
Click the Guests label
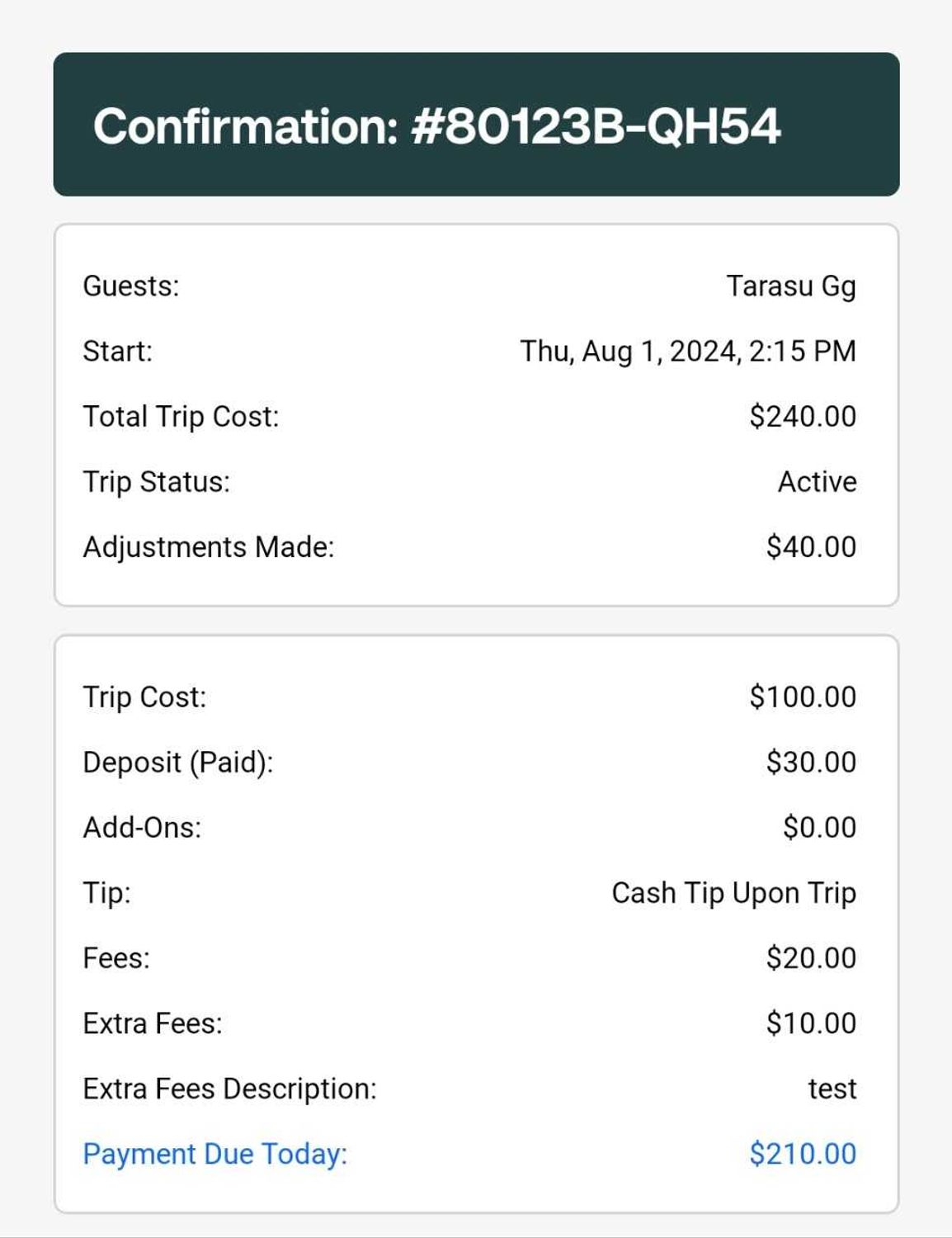tap(131, 286)
